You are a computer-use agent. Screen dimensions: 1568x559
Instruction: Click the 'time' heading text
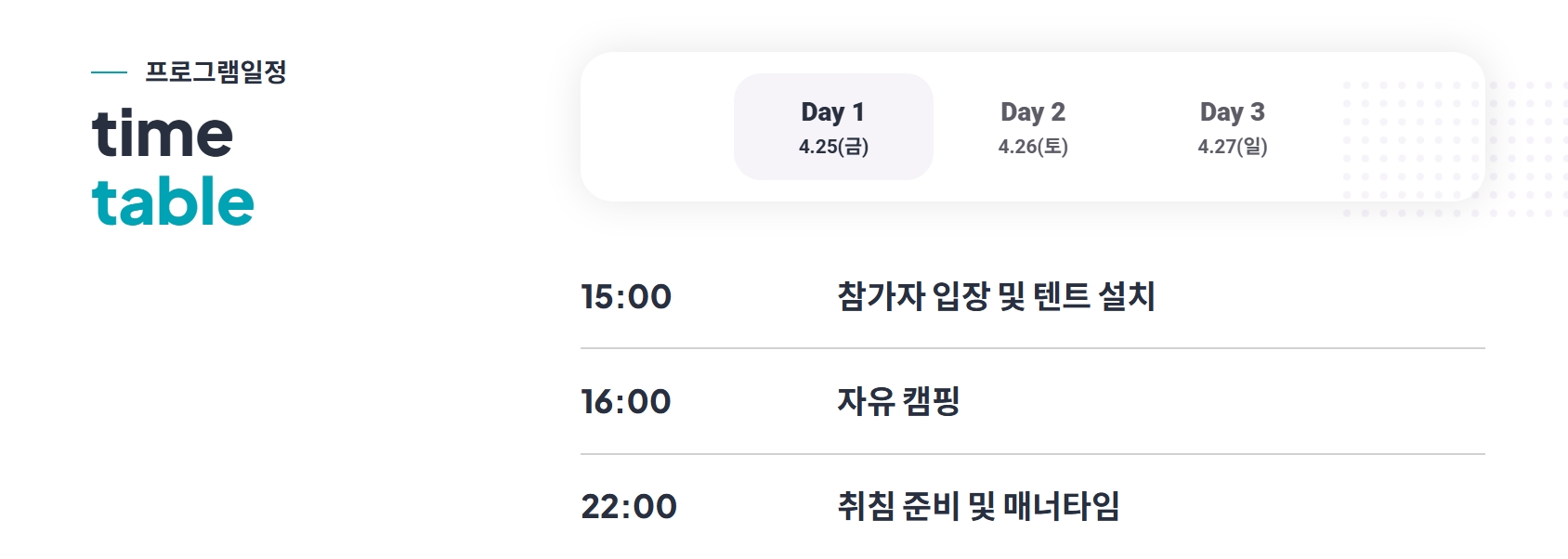coord(163,136)
